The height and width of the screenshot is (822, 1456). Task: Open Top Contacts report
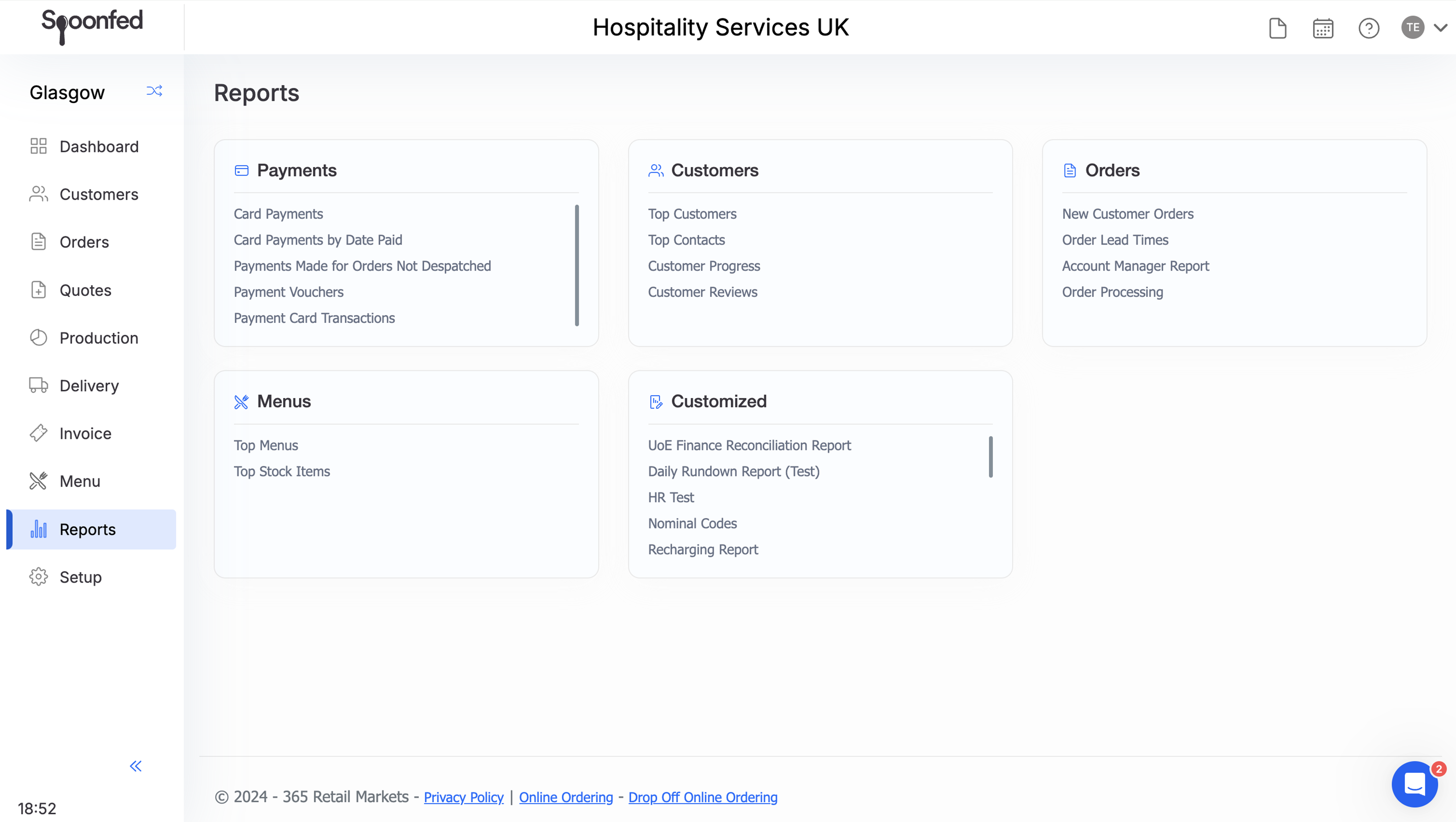click(686, 240)
